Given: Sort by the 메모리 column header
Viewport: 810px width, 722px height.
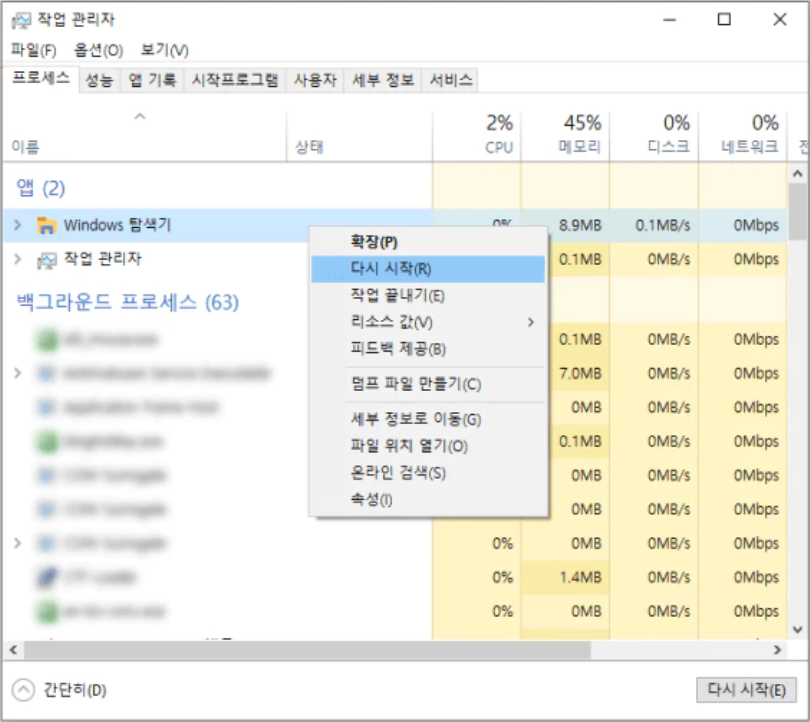Looking at the screenshot, I should click(566, 135).
